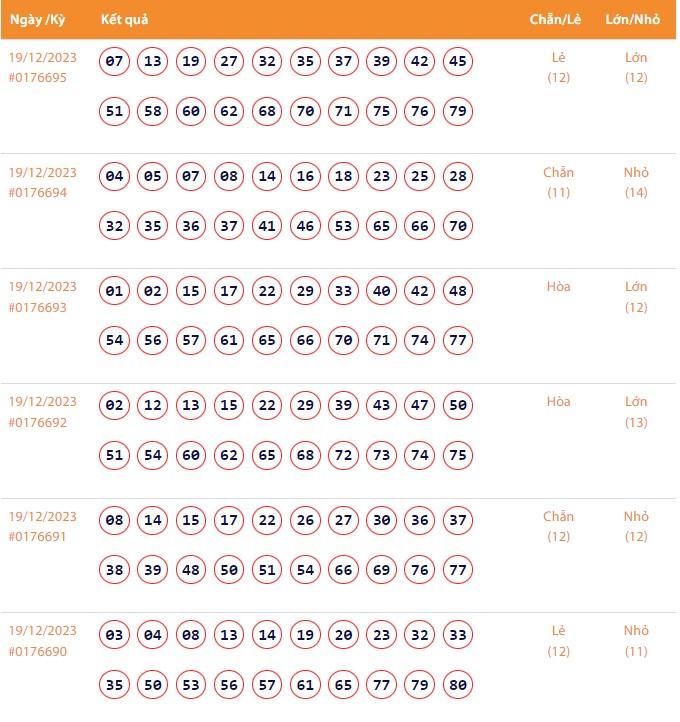Click the Lớn (13) result for draw #0176692
680x722 pixels.
pos(636,411)
